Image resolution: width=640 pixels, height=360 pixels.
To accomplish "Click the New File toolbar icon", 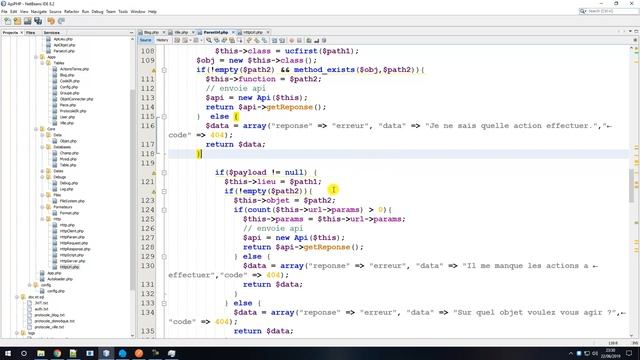I will click(7, 21).
